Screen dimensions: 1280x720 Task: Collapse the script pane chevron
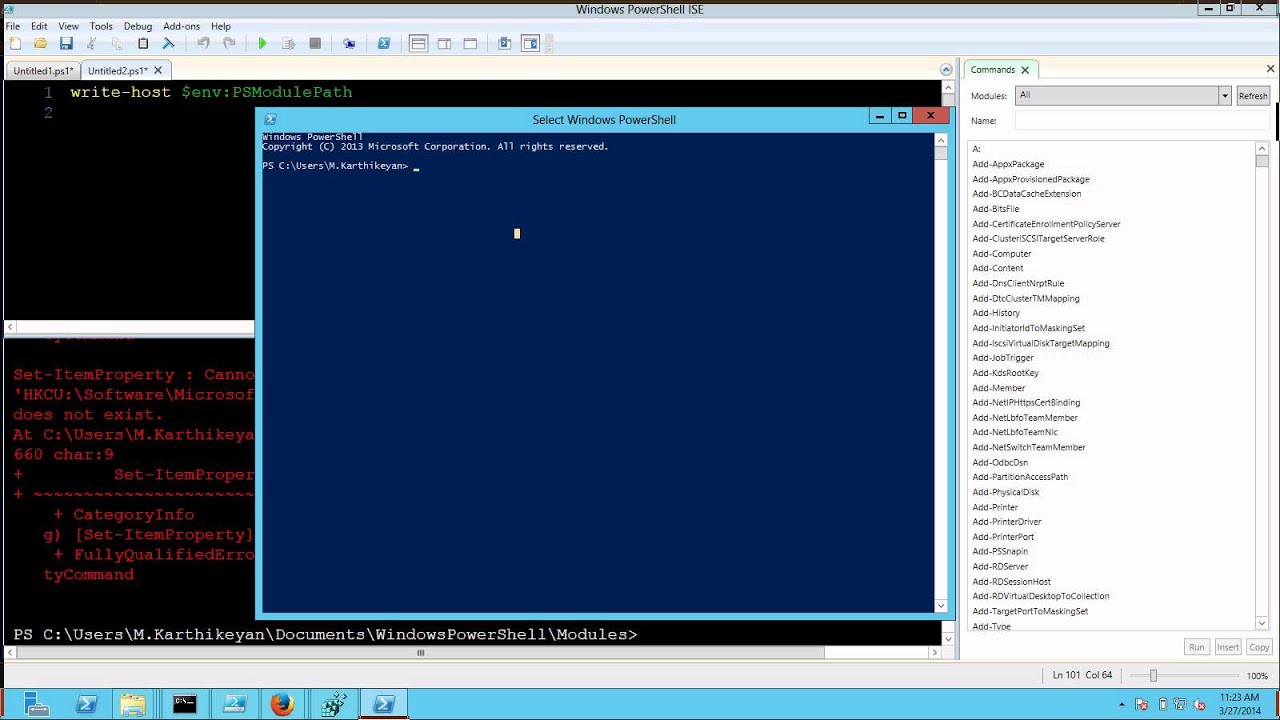(946, 70)
